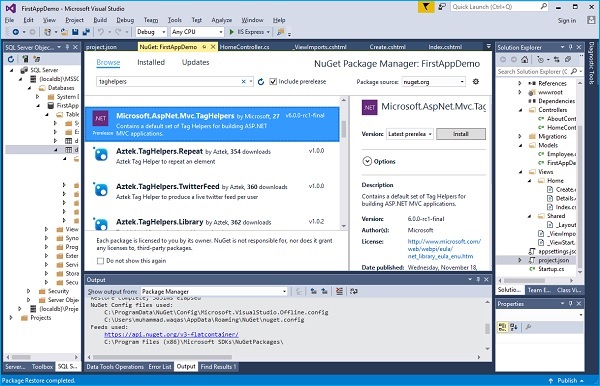600x386 pixels.
Task: Click Publish in the status bar
Action: click(x=567, y=381)
